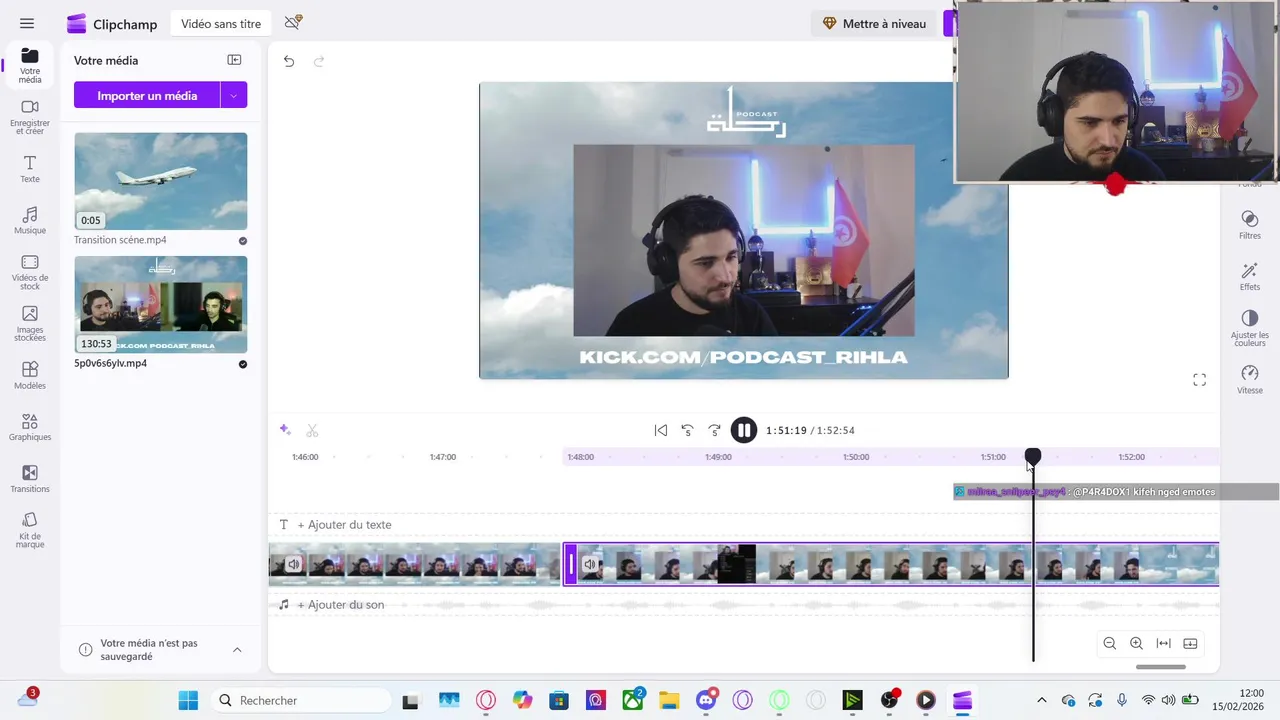
Task: Edit the Vidéo sans titre title field
Action: (221, 23)
